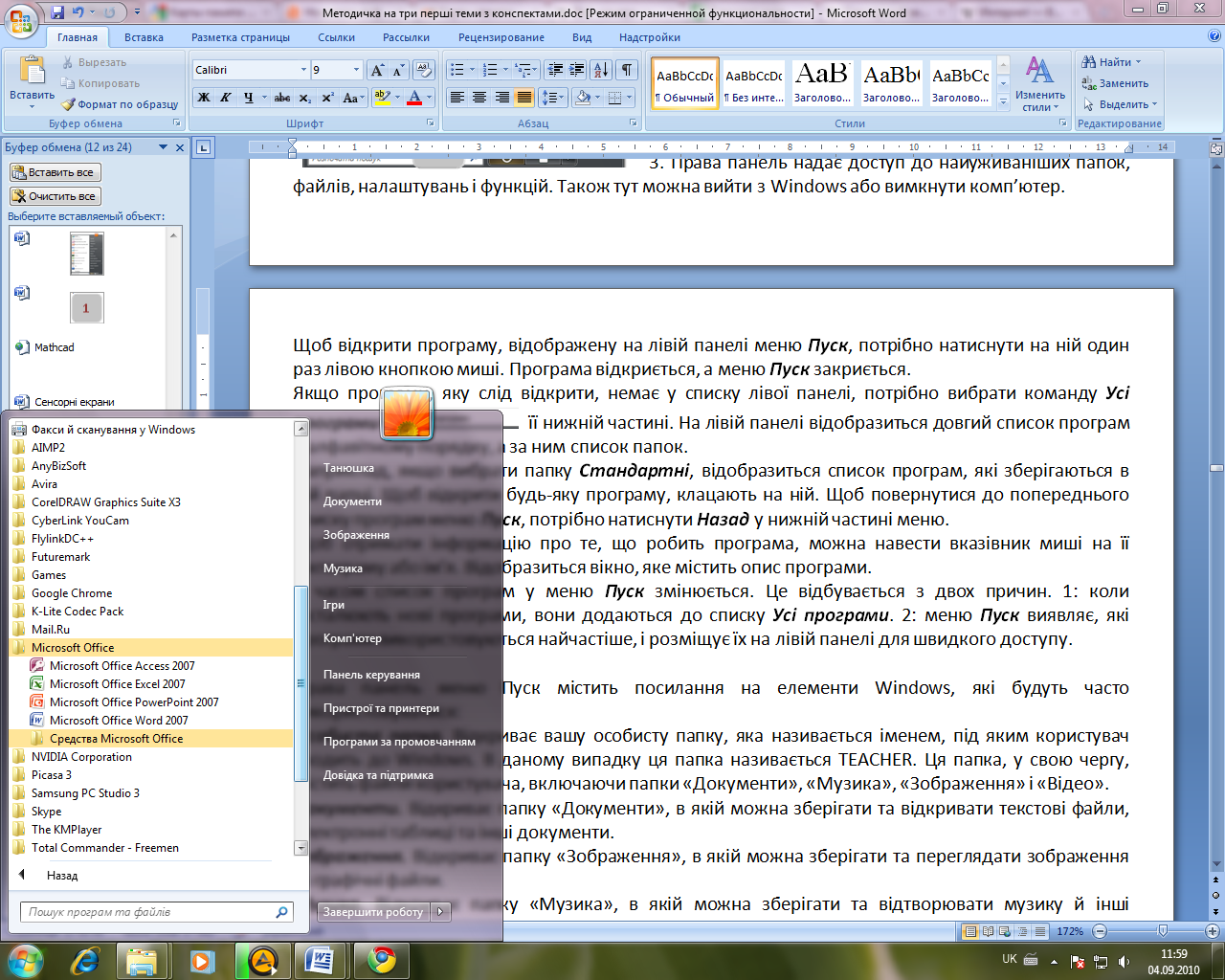
Task: Click the zoom slider handle
Action: point(1162,931)
